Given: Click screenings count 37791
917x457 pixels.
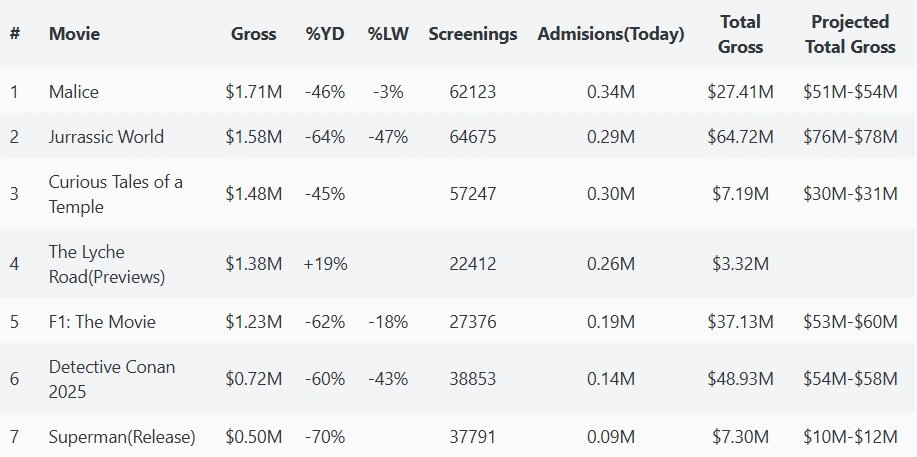Looking at the screenshot, I should pos(473,437).
